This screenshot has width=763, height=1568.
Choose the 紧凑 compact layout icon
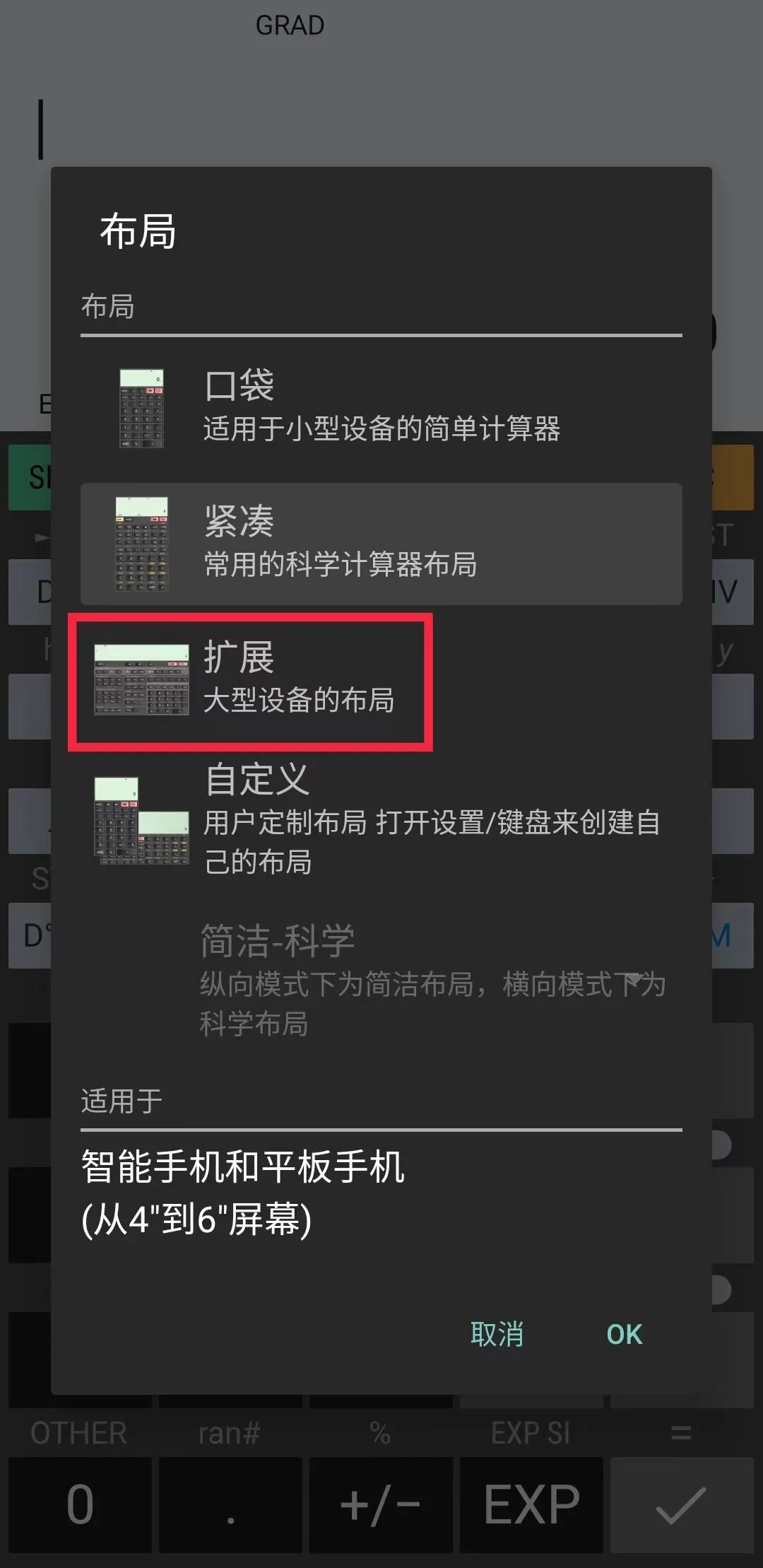[141, 544]
